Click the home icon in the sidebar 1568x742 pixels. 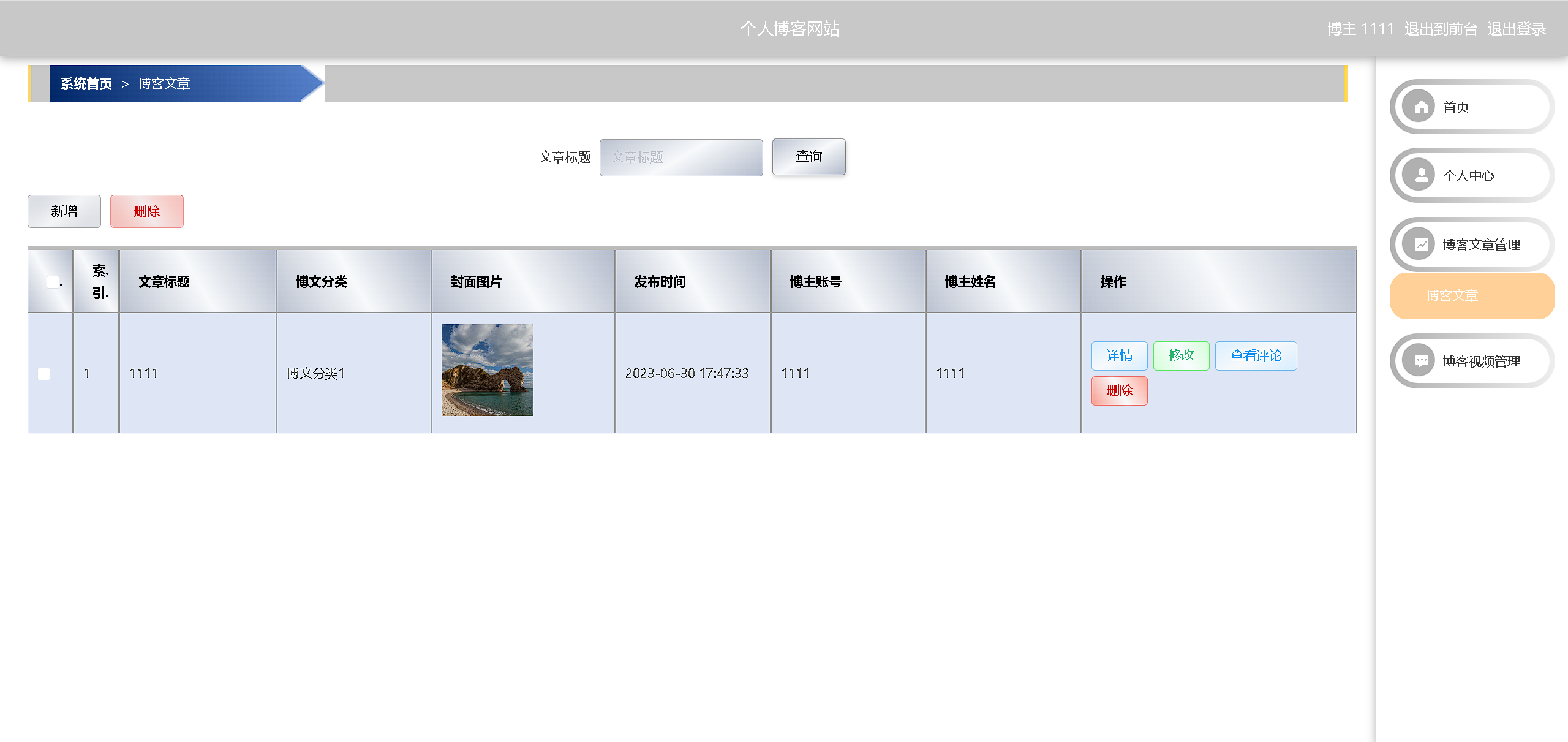pyautogui.click(x=1421, y=107)
